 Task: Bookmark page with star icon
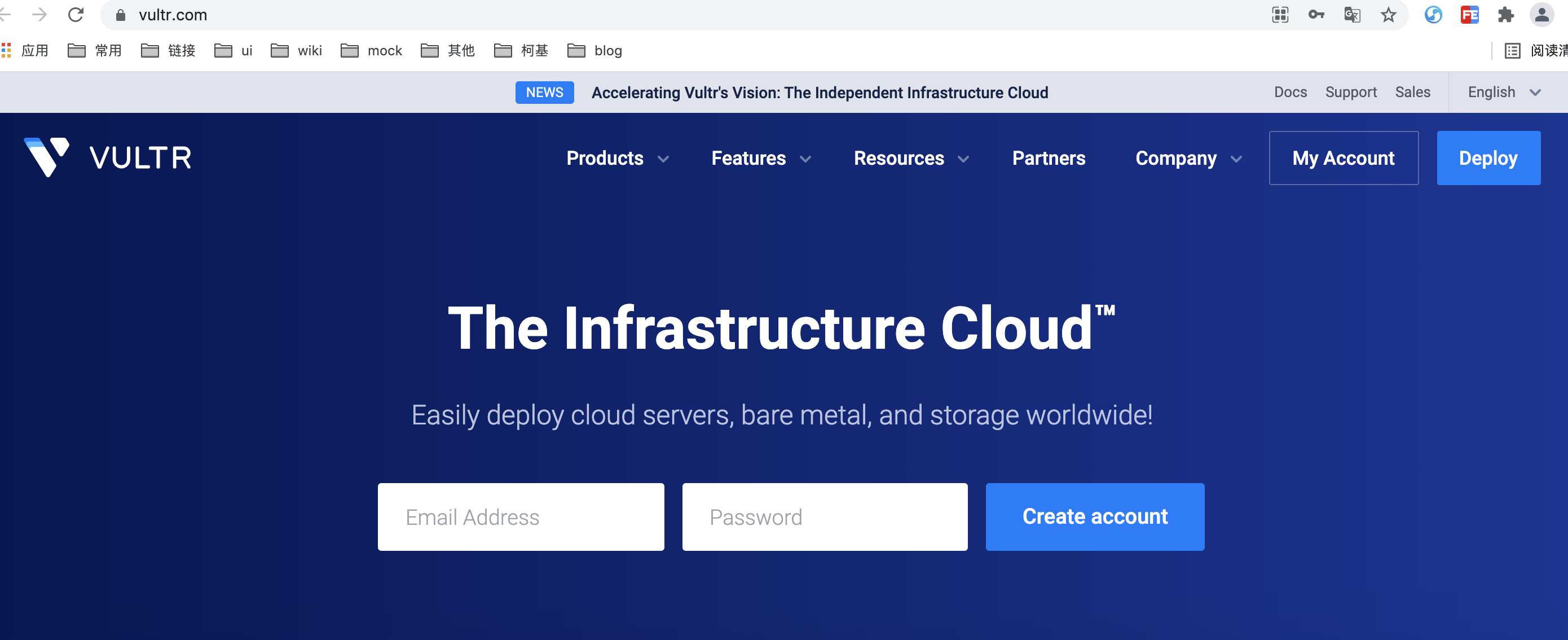tap(1389, 15)
